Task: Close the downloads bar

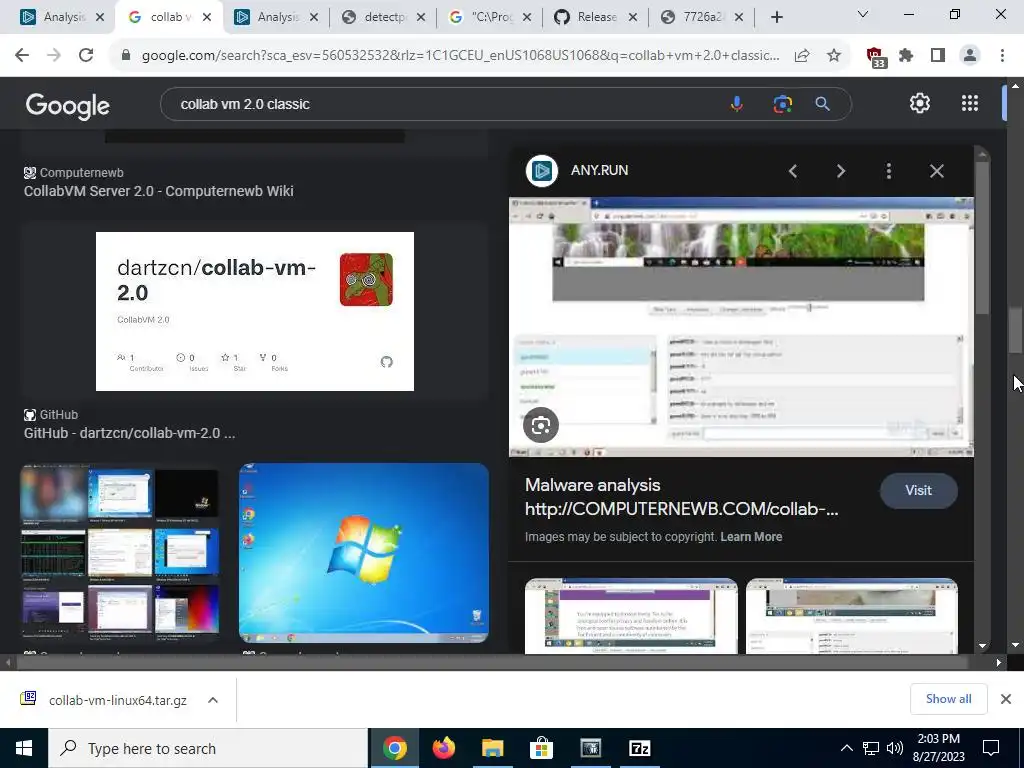Action: (1006, 699)
